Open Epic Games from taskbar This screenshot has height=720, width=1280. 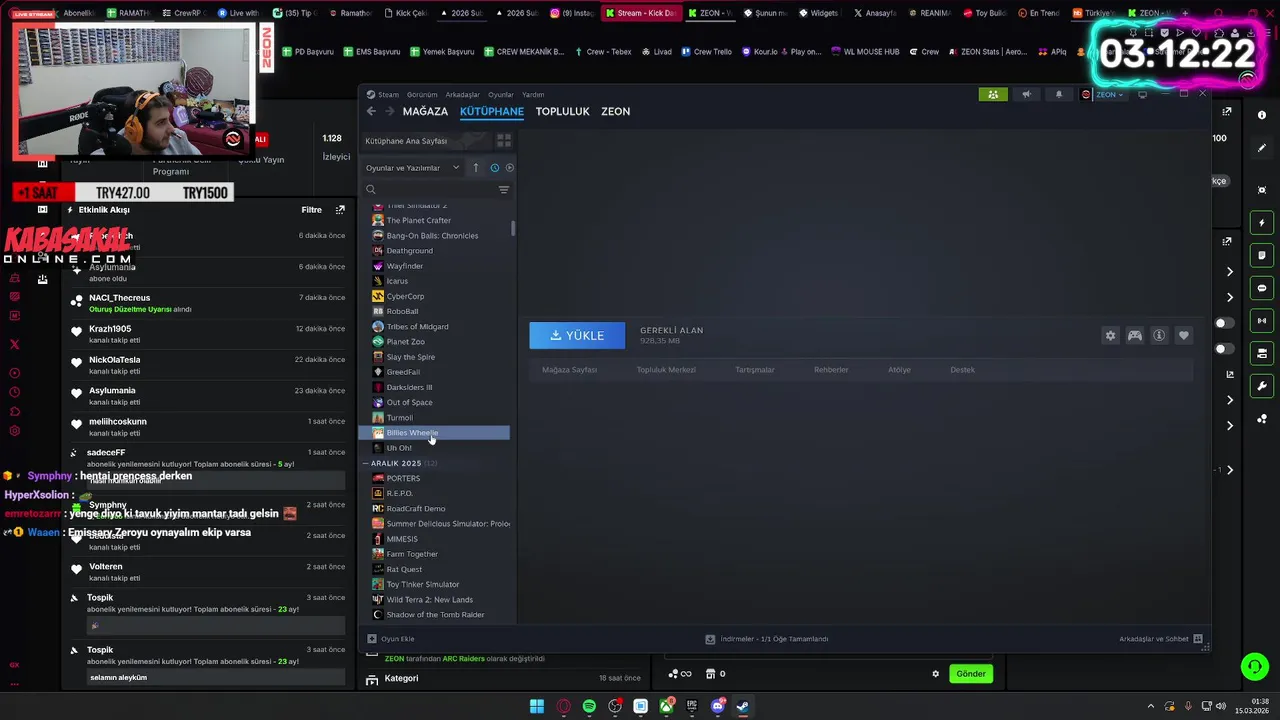691,706
